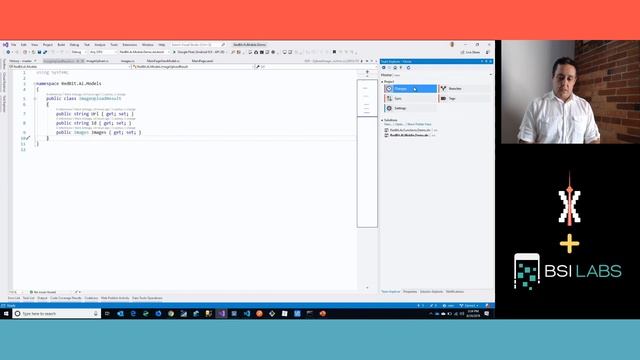
Task: Open the Output panel tab
Action: (42, 298)
